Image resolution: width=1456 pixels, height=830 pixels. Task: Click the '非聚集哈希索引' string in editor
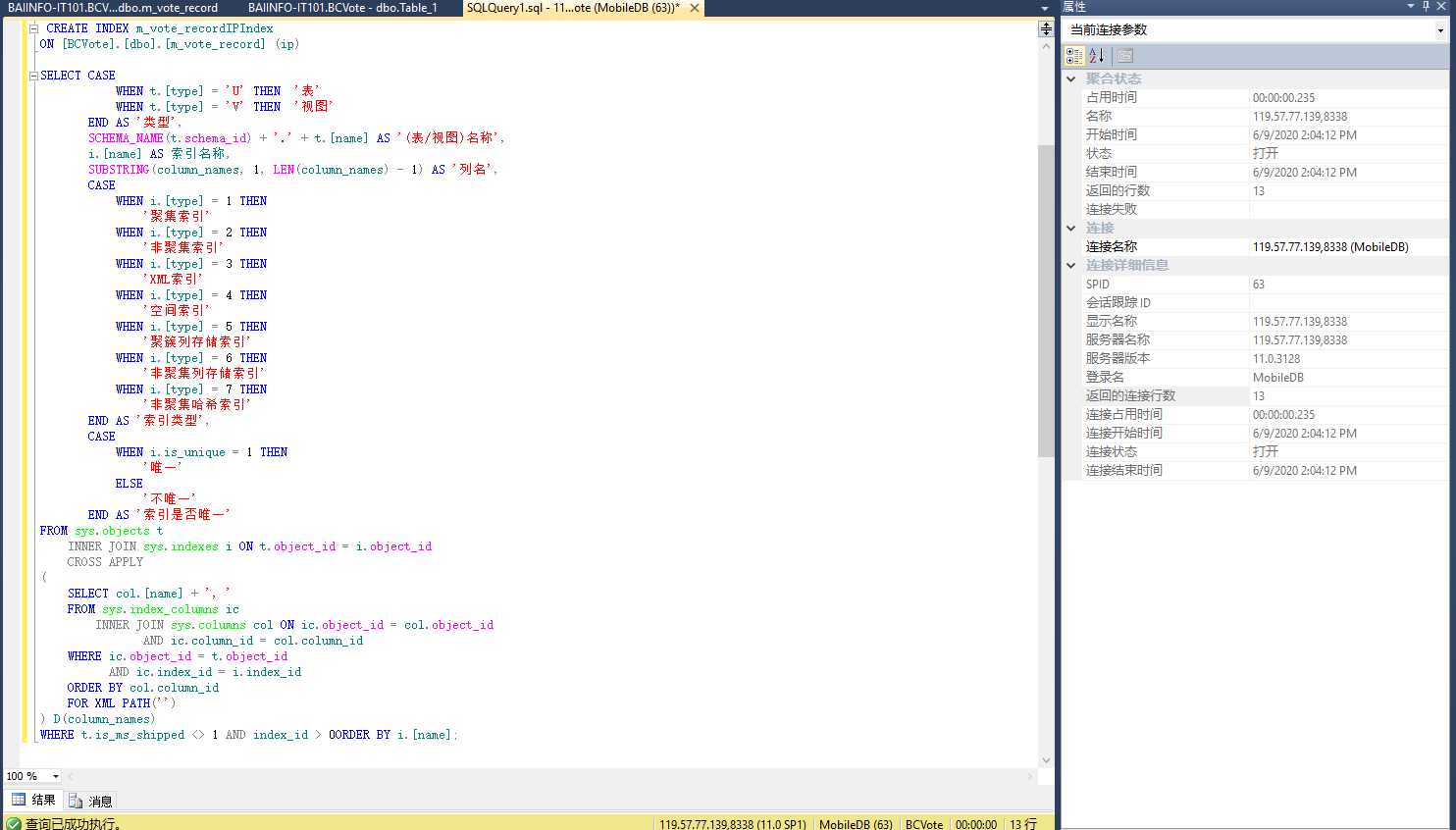196,404
